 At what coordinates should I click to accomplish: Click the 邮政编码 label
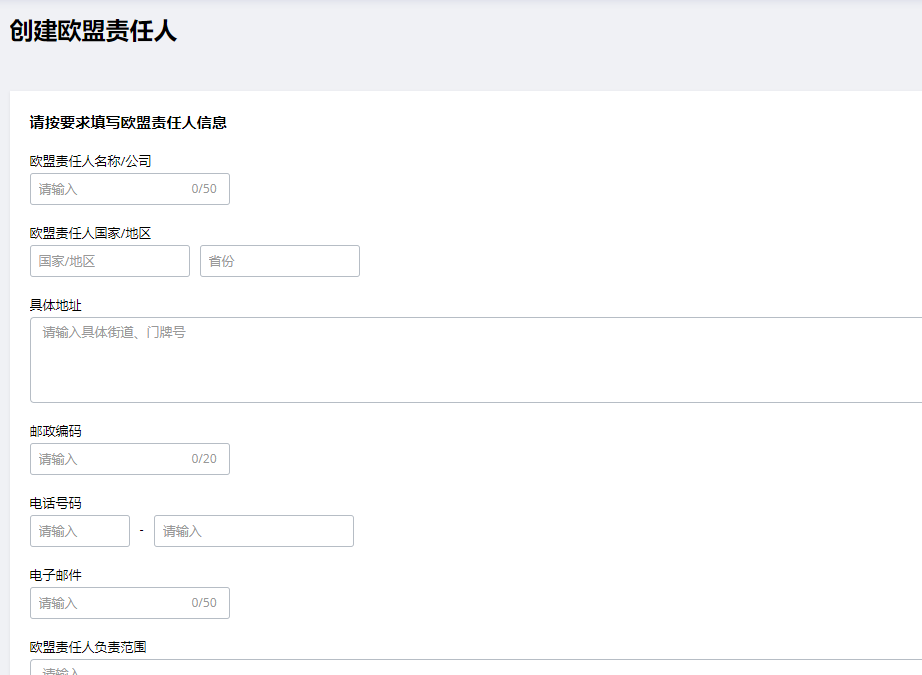(56, 431)
